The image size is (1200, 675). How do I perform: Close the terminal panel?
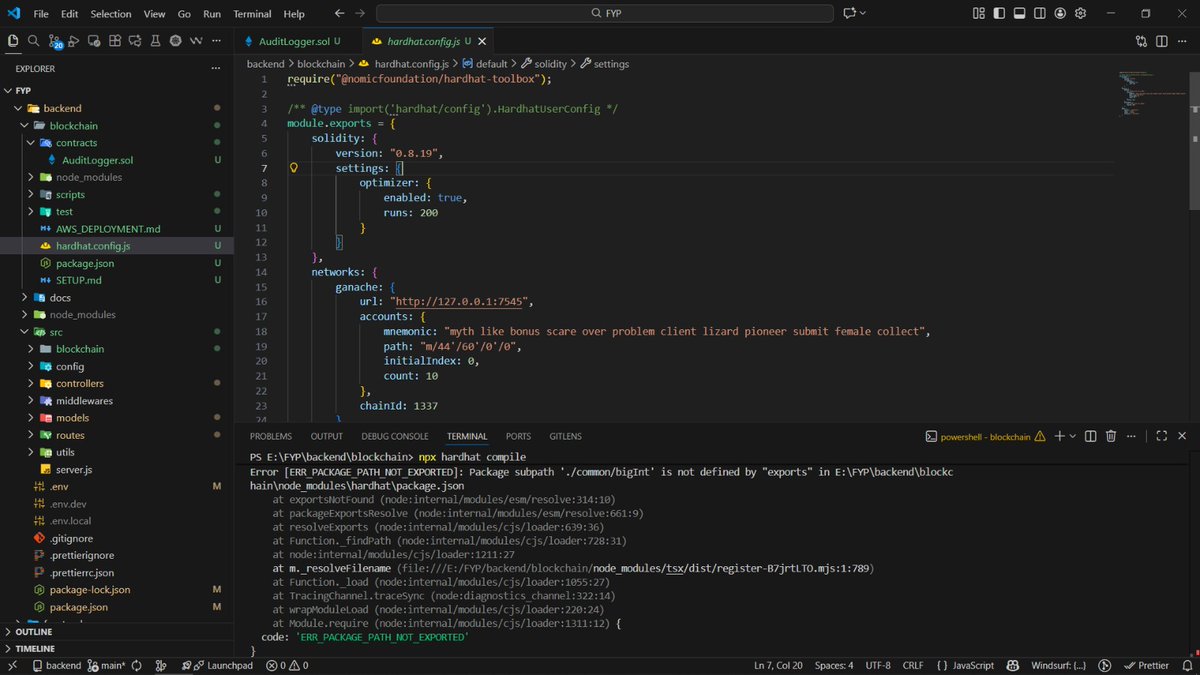[1182, 436]
